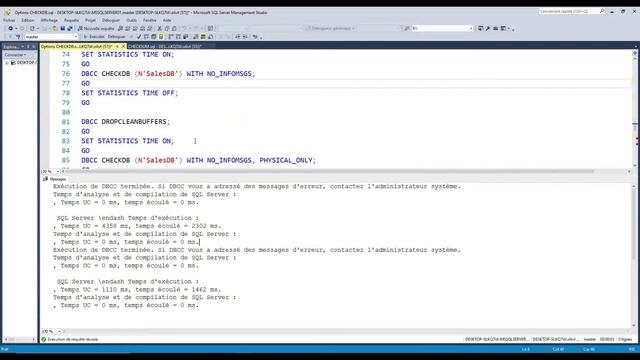Click the Find in Files icon
This screenshot has height=360, width=640.
[x=407, y=28]
